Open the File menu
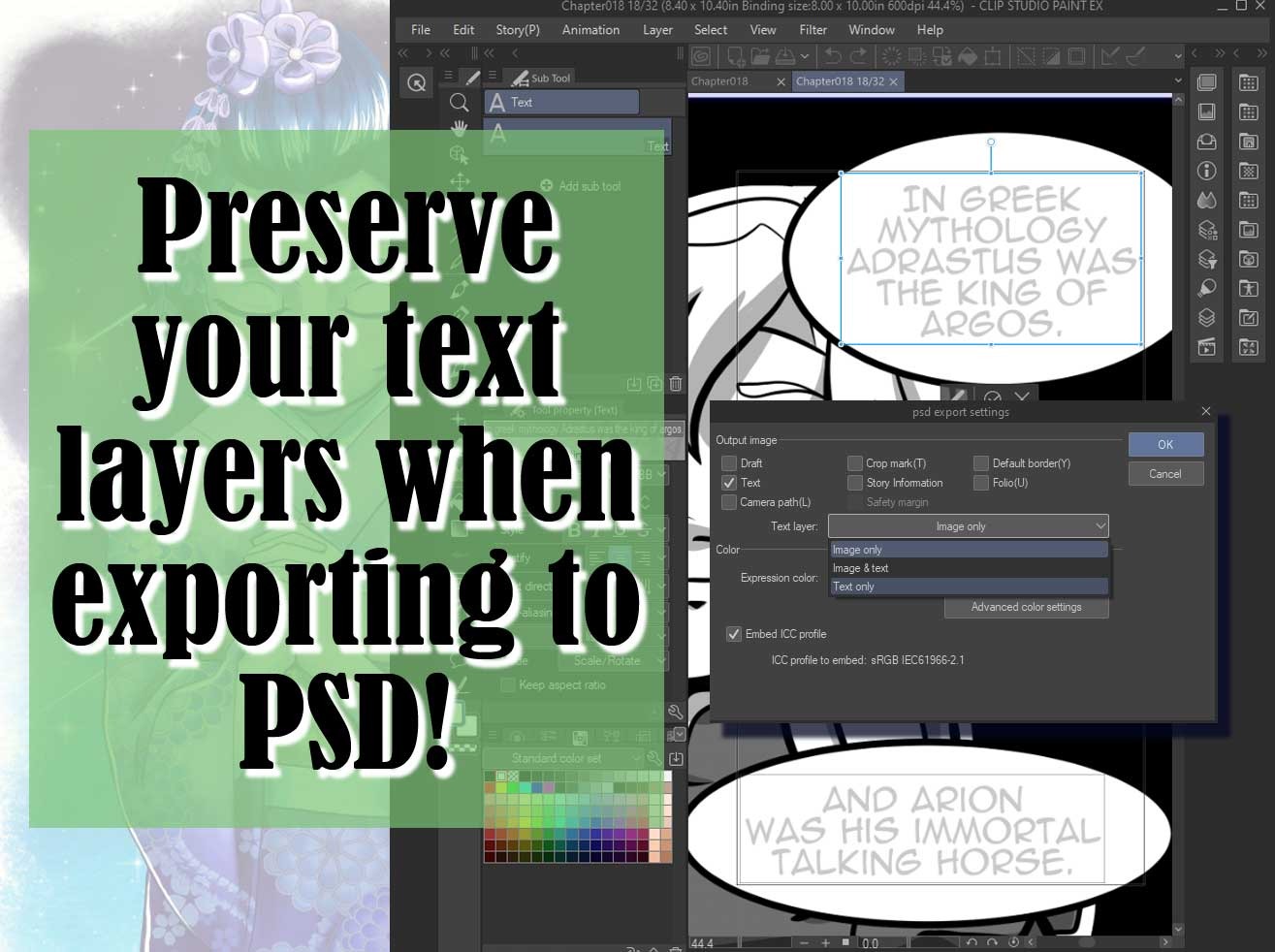The width and height of the screenshot is (1275, 952). [x=421, y=30]
